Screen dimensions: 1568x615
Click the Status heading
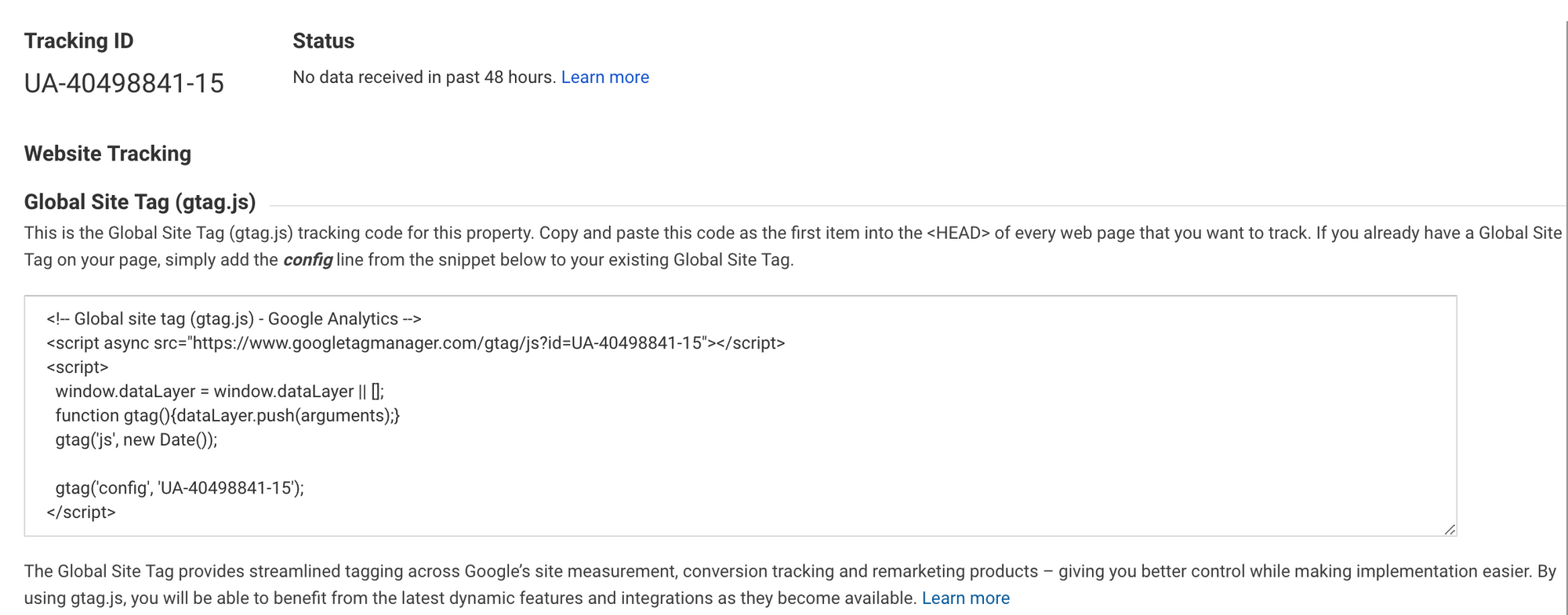click(323, 41)
